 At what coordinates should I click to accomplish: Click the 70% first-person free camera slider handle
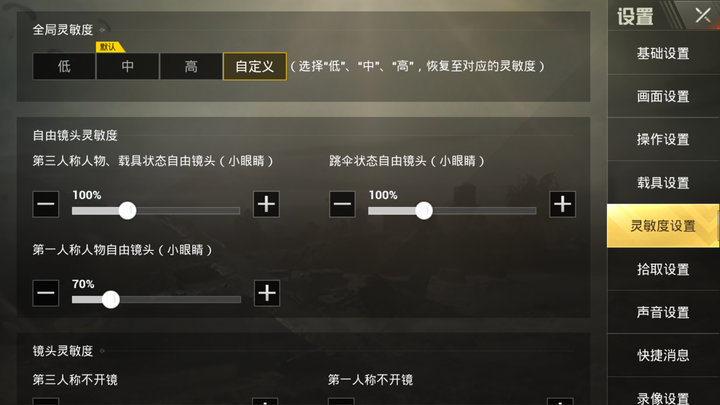(111, 300)
